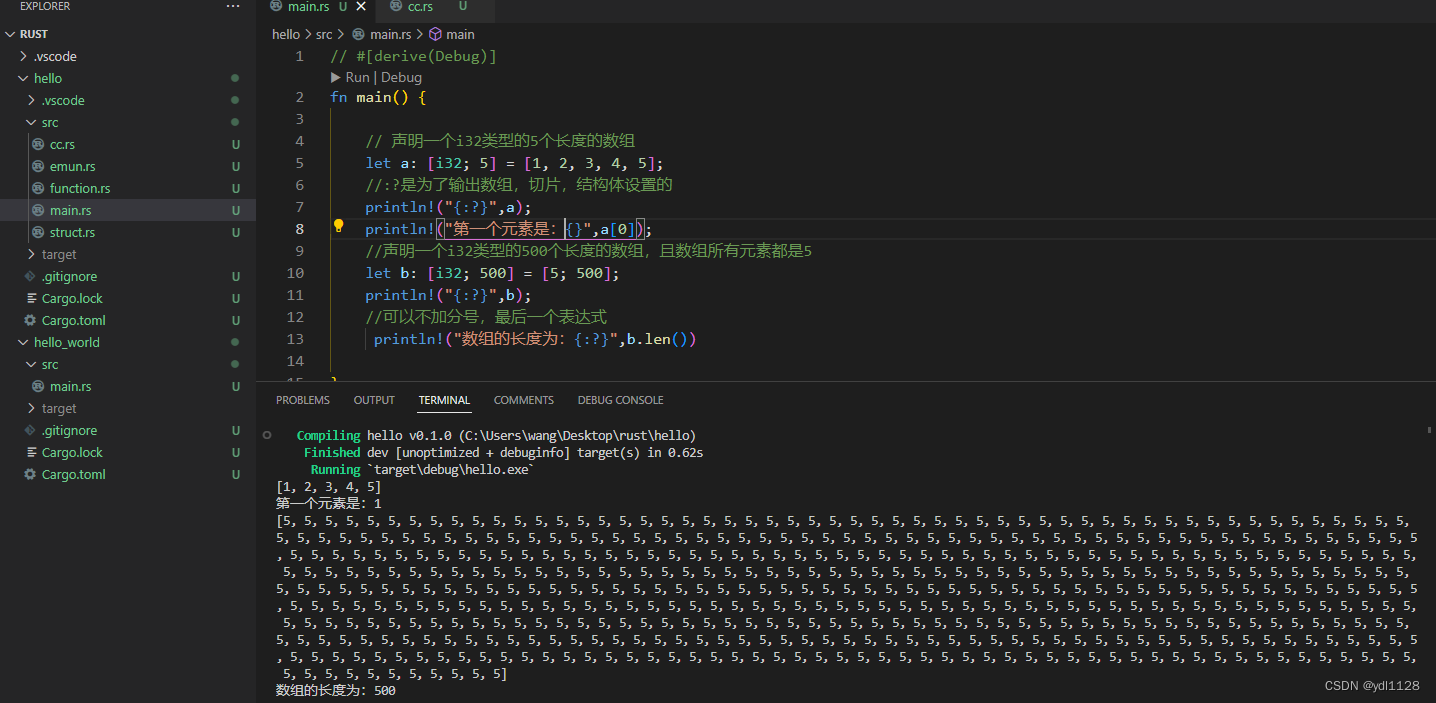Open cc.rs from the src folder
Screen dimensions: 1436x703
pos(64,144)
